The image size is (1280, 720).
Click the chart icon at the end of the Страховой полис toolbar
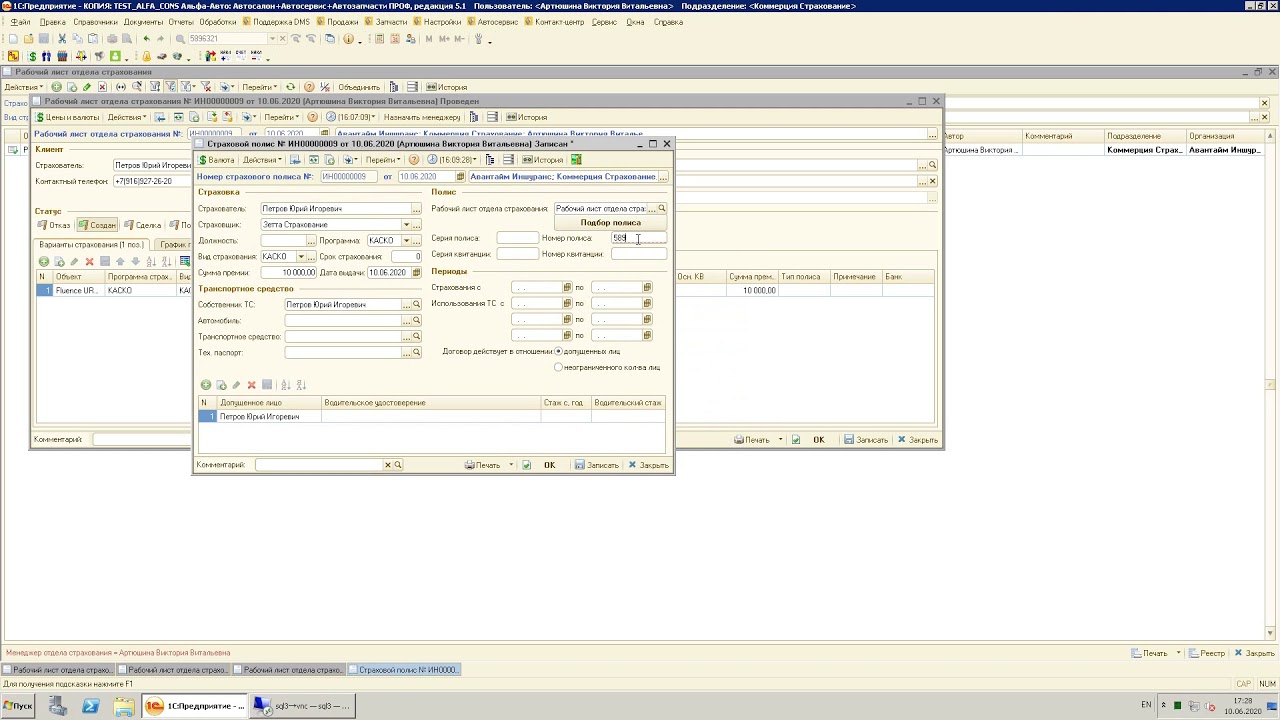(x=576, y=160)
